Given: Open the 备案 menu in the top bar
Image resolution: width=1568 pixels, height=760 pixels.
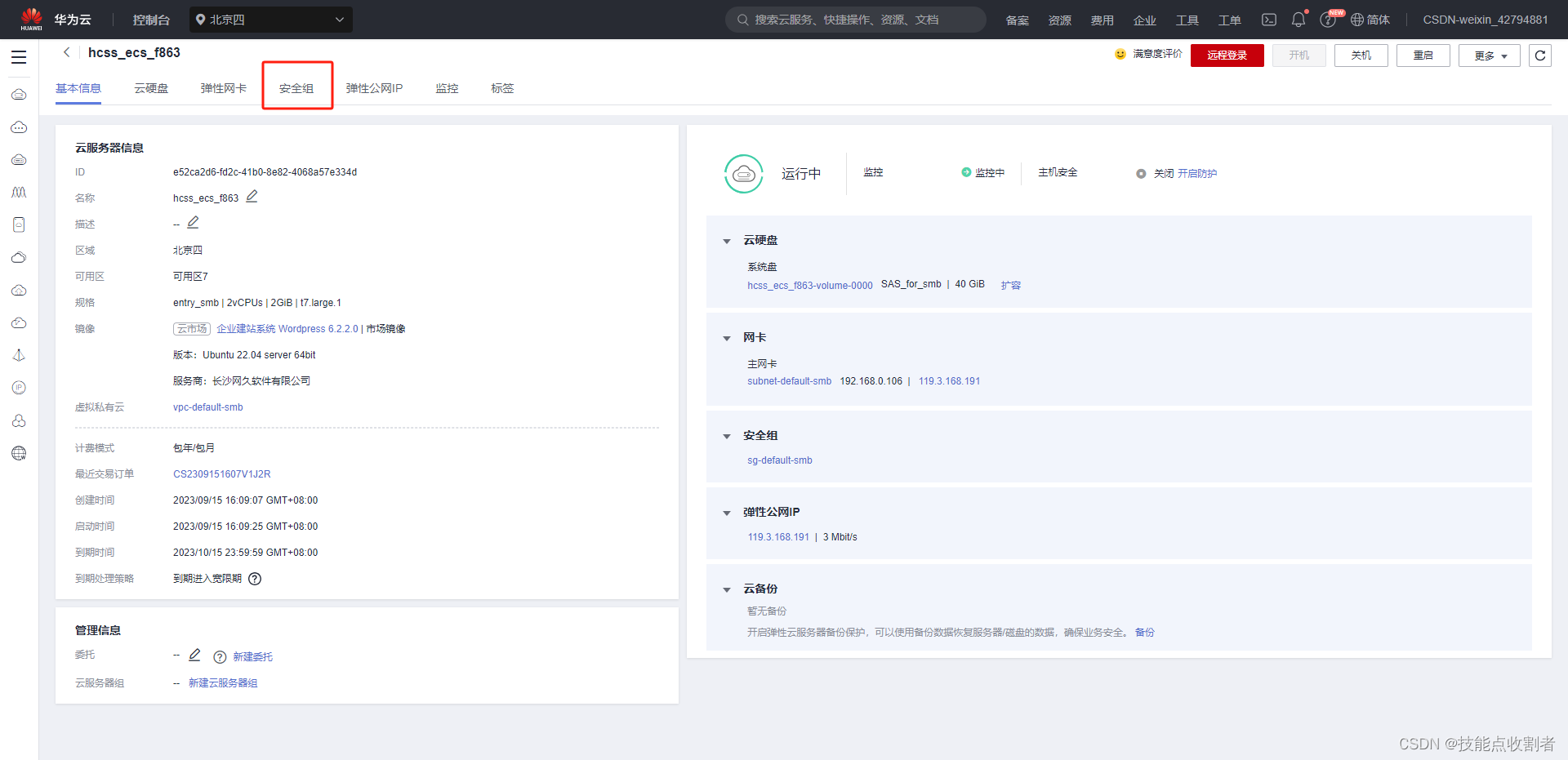Looking at the screenshot, I should 1018,20.
